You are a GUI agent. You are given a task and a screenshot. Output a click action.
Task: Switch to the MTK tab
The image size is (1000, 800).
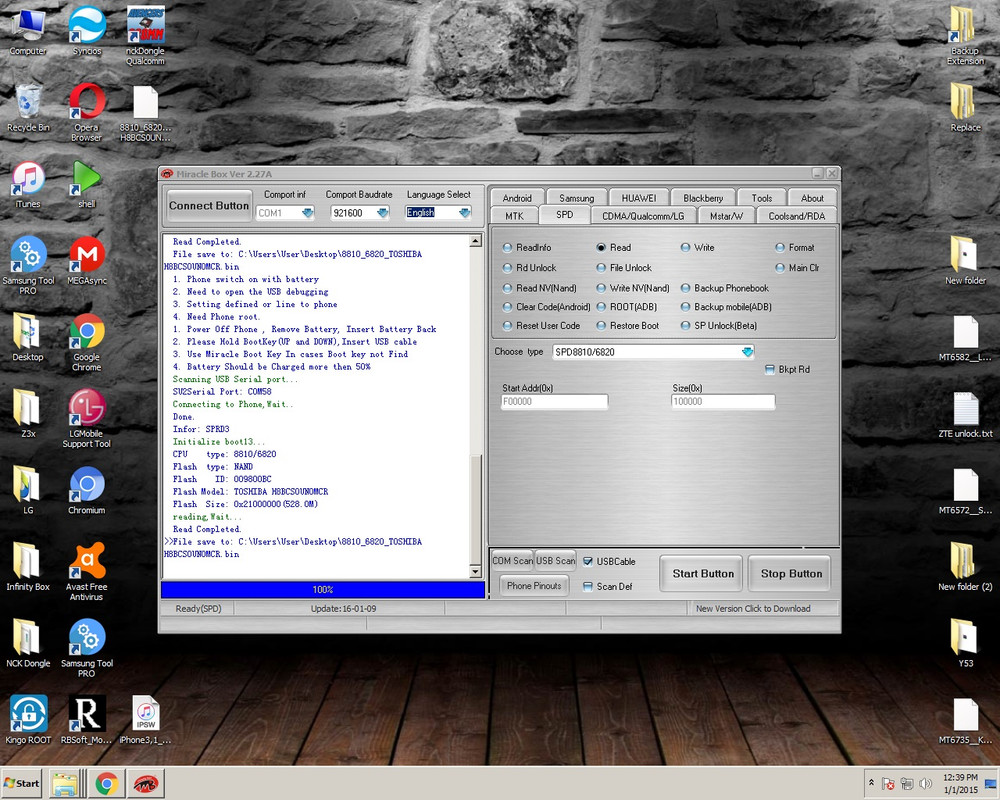(x=514, y=216)
